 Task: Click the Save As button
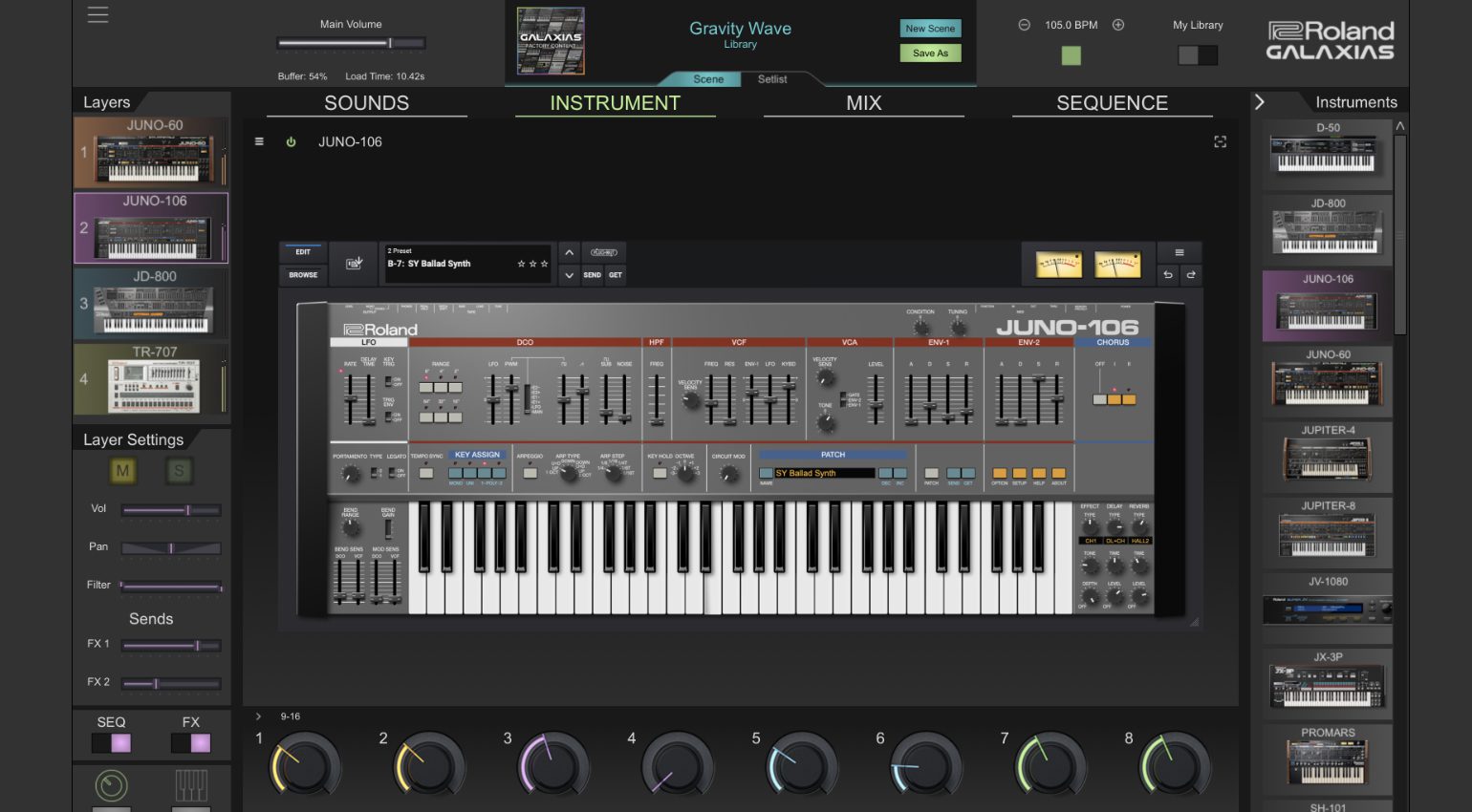point(930,53)
